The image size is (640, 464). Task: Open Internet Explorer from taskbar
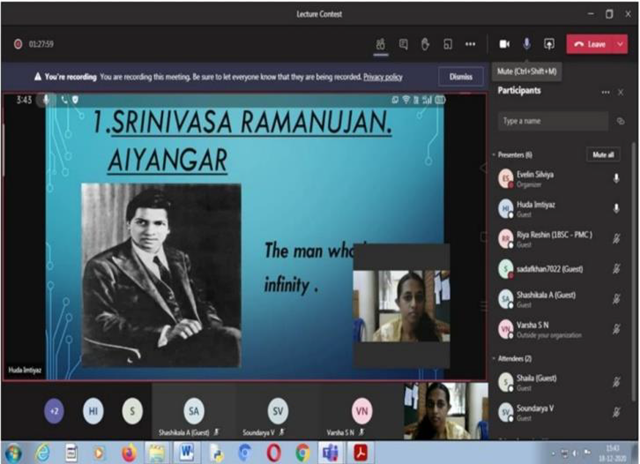pyautogui.click(x=42, y=453)
